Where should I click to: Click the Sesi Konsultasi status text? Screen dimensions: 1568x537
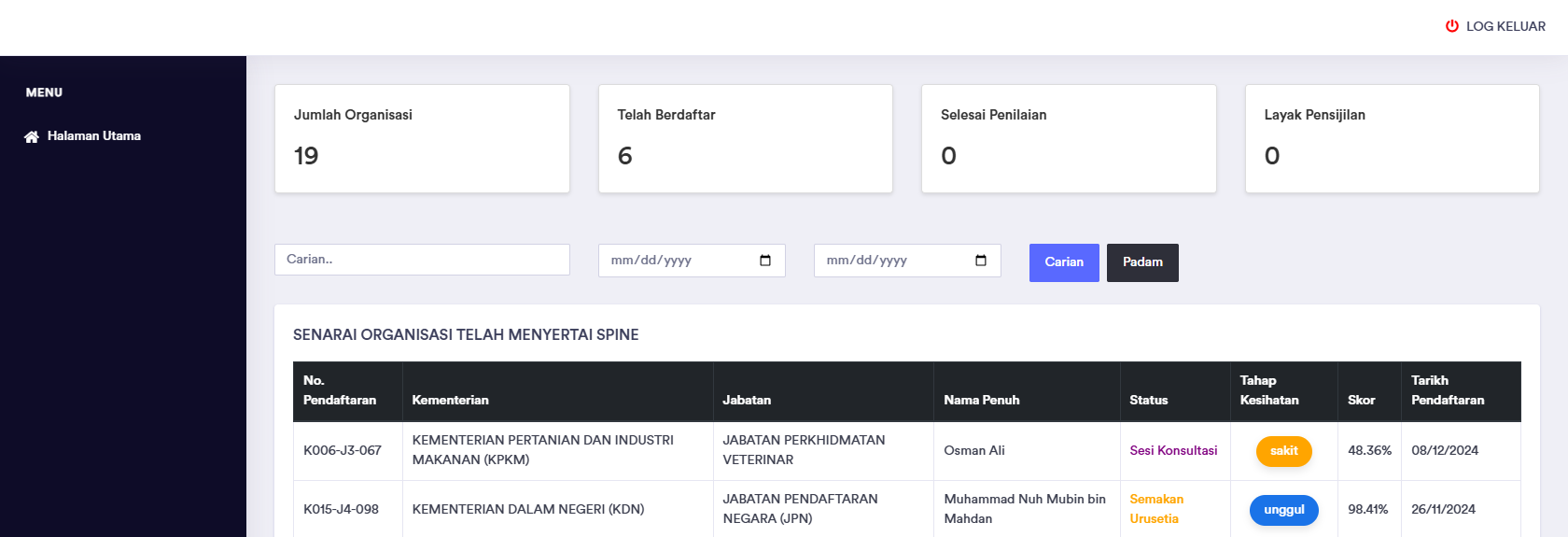pos(1173,451)
